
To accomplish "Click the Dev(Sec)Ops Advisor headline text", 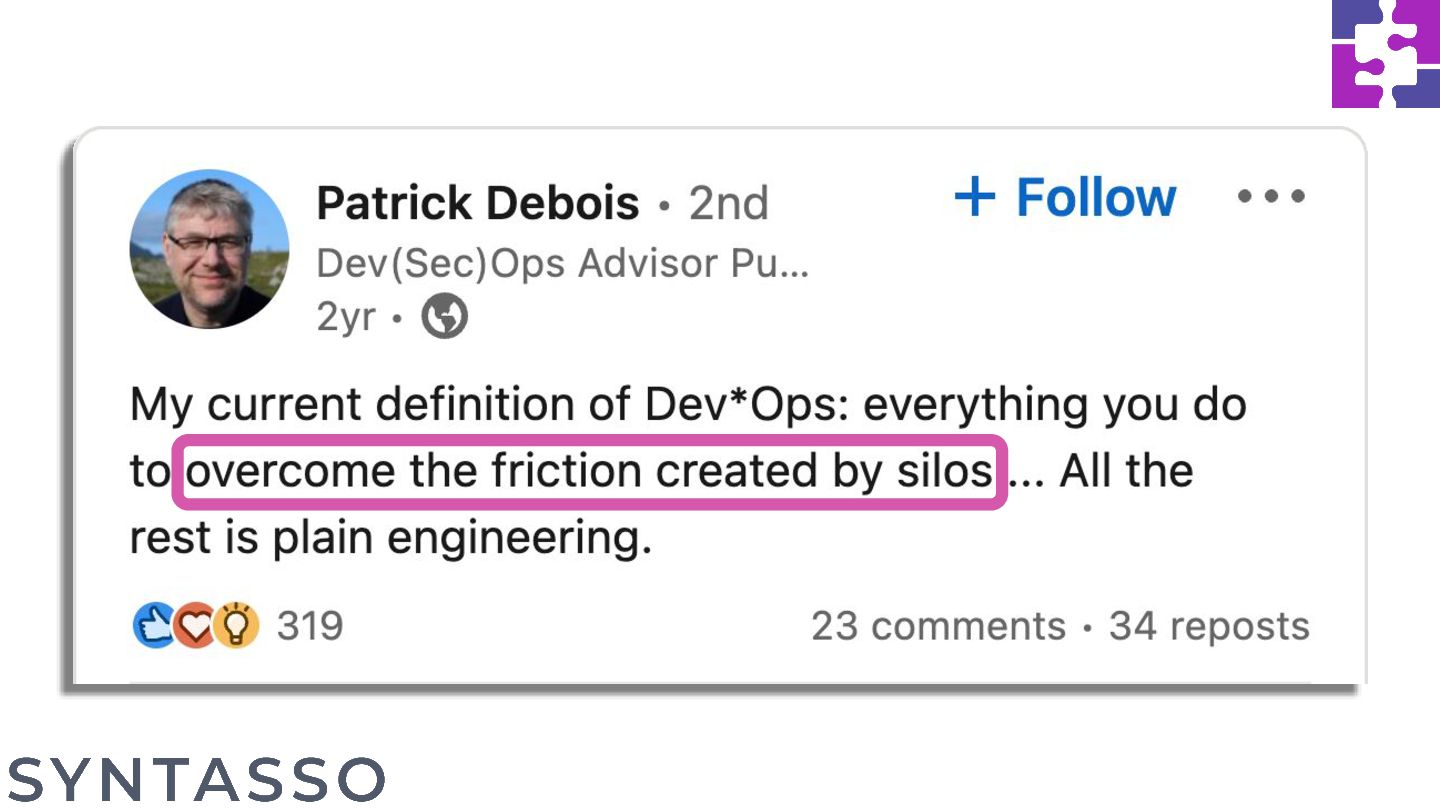I will [563, 264].
